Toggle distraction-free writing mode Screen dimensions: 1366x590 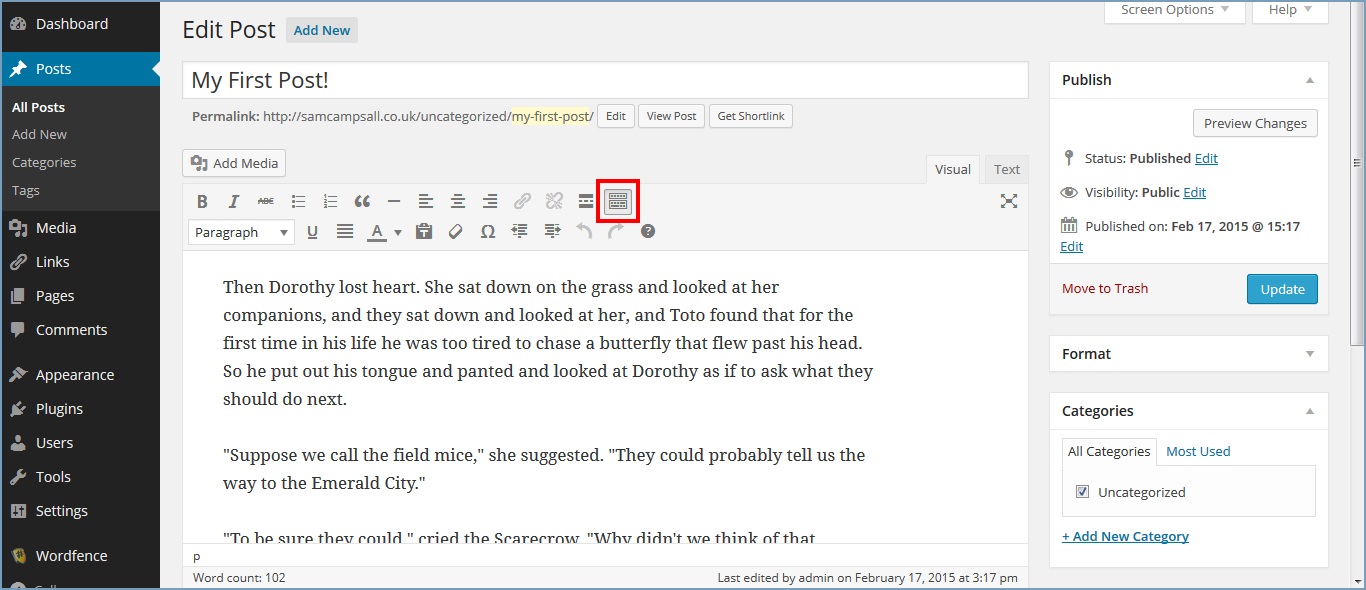[x=1009, y=200]
